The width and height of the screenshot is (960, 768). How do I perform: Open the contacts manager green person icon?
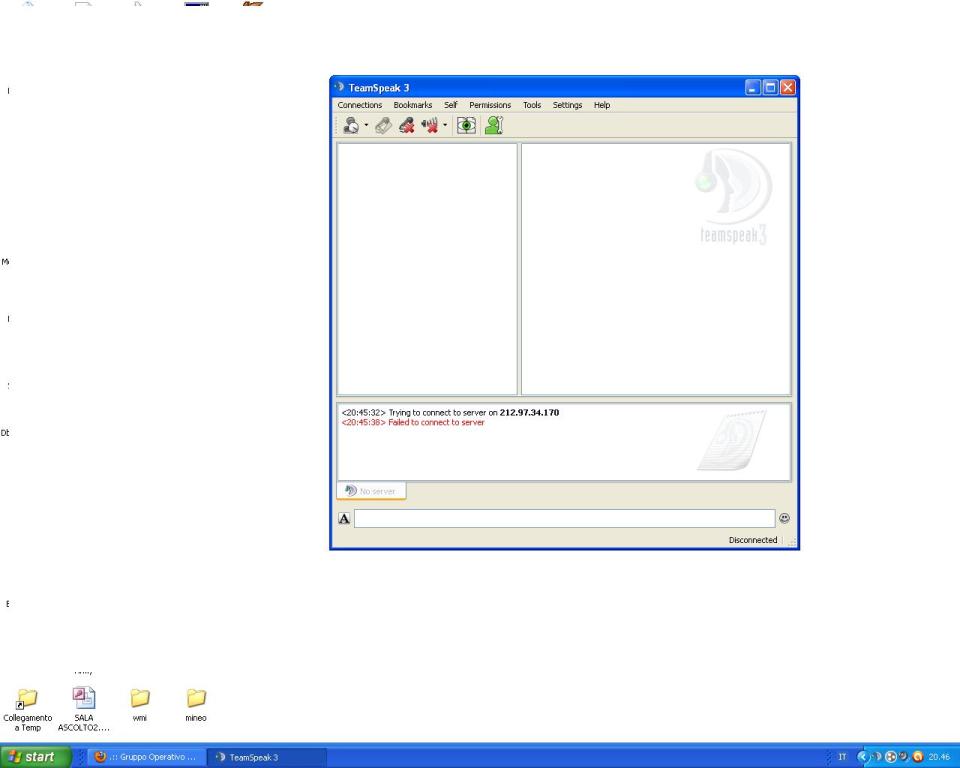pyautogui.click(x=493, y=126)
